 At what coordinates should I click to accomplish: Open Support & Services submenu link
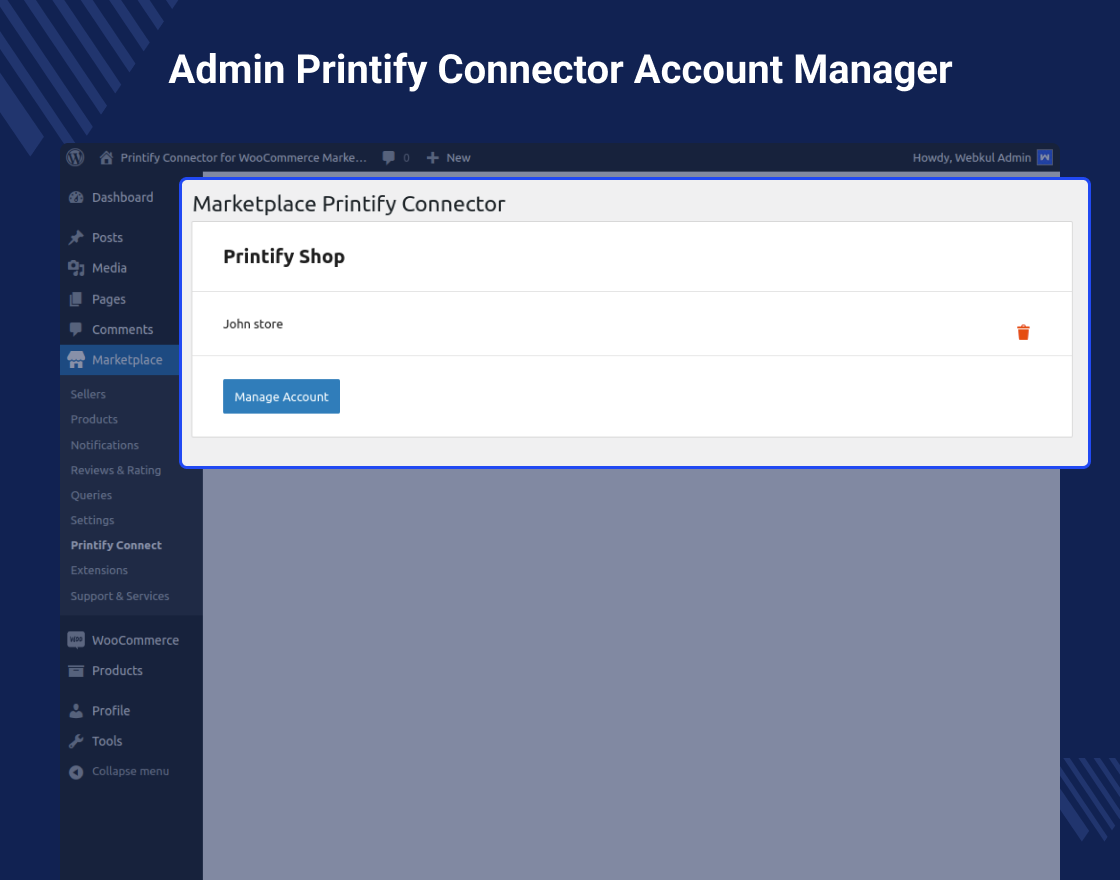click(120, 596)
